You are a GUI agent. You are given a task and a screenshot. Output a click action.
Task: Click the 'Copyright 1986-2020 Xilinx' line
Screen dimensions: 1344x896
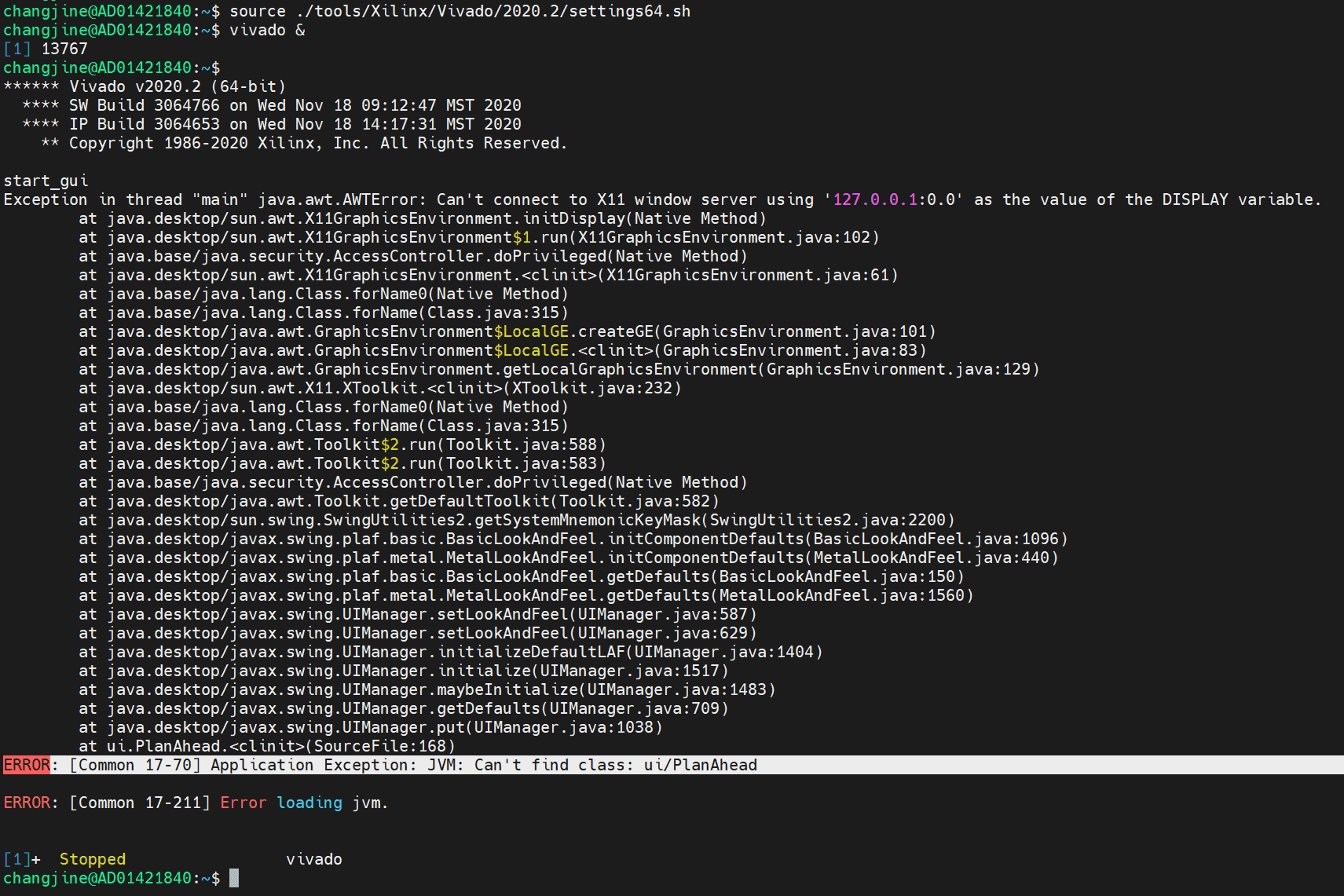[304, 143]
